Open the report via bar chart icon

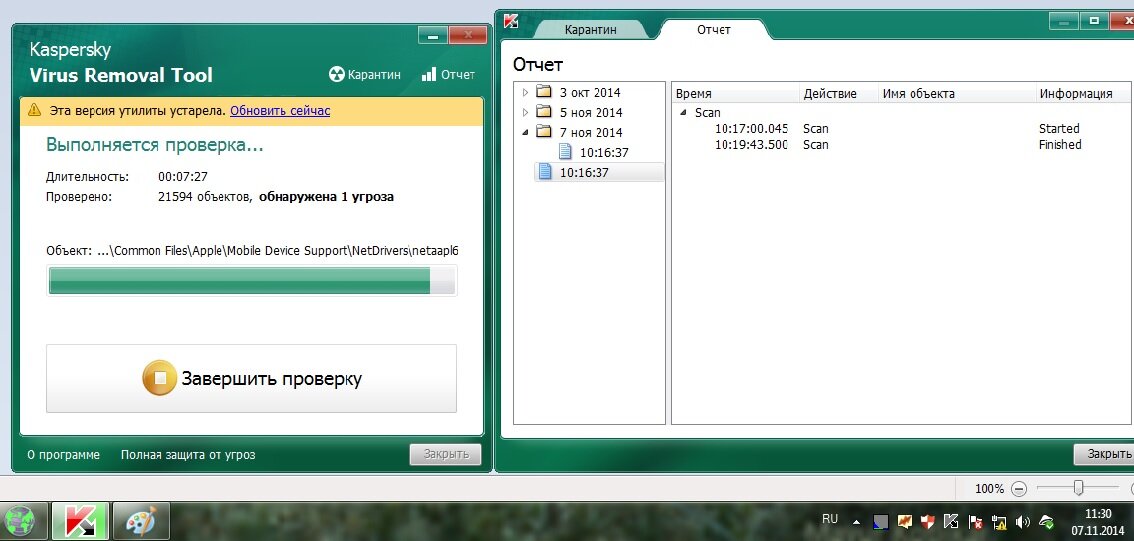[429, 74]
